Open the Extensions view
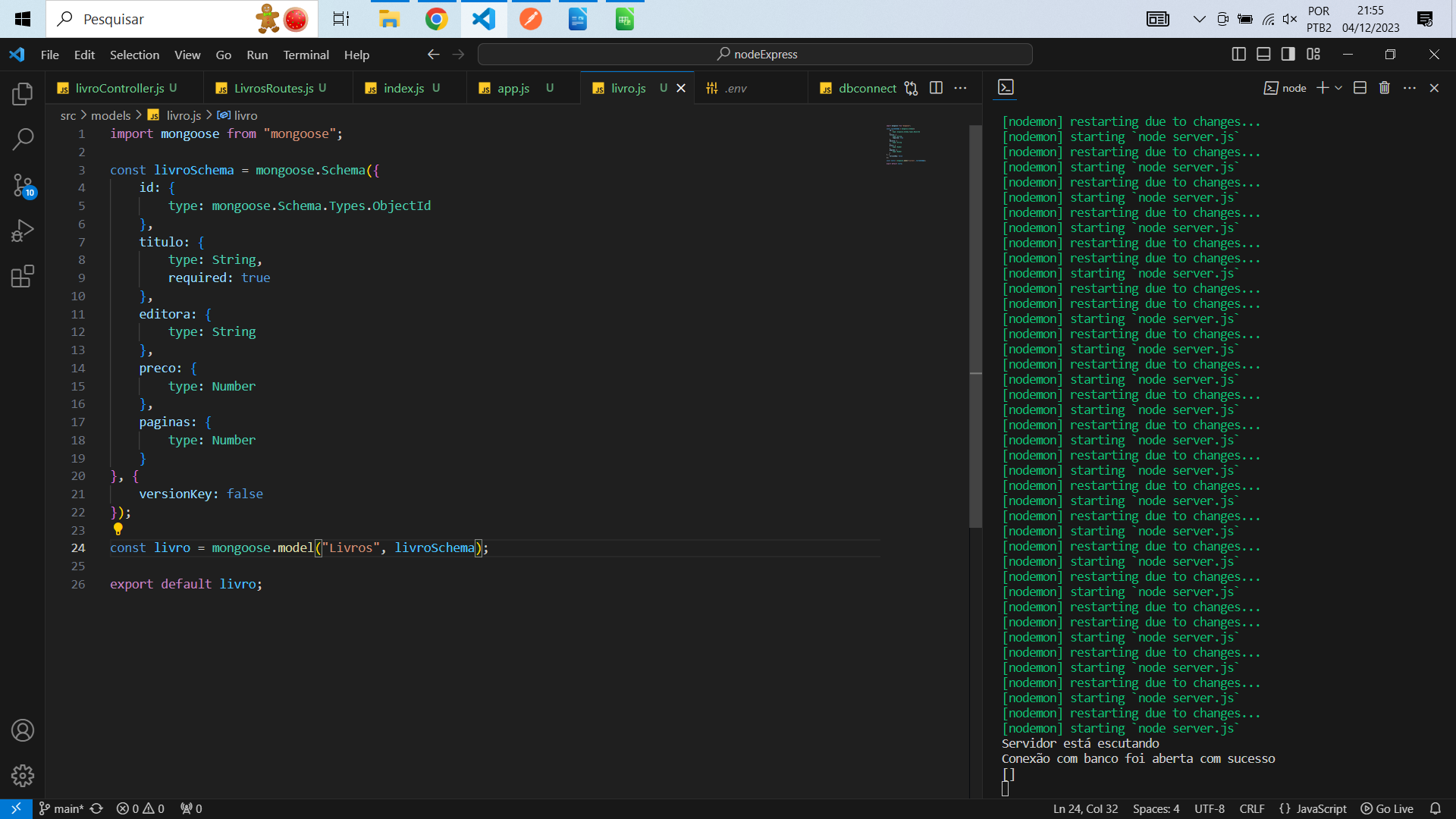The height and width of the screenshot is (819, 1456). [23, 276]
